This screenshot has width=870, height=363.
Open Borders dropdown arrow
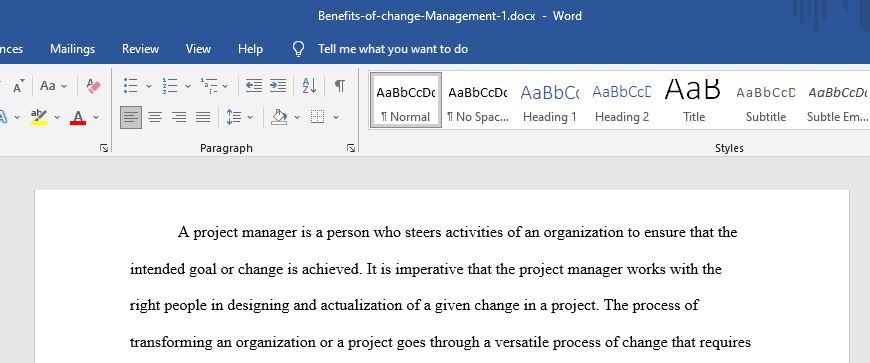click(335, 117)
